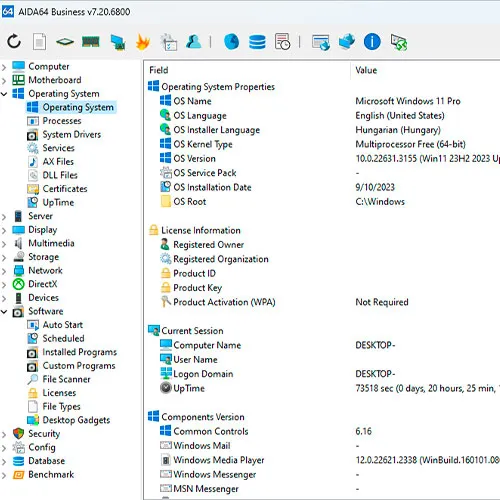
Task: Click the report with clock toolbar icon
Action: coord(282,42)
